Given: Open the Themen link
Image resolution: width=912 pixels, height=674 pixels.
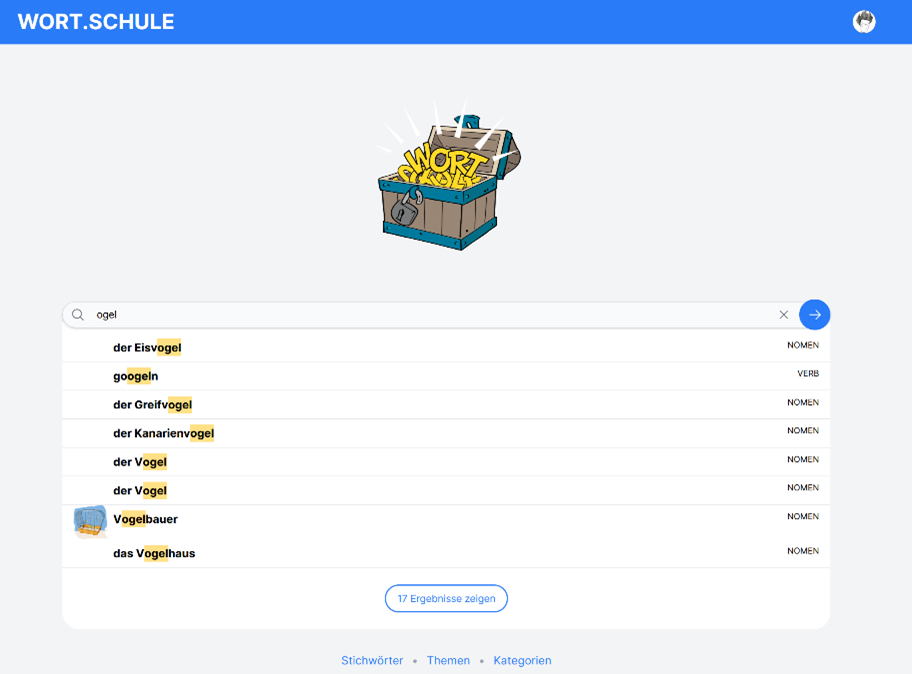Looking at the screenshot, I should pos(448,661).
